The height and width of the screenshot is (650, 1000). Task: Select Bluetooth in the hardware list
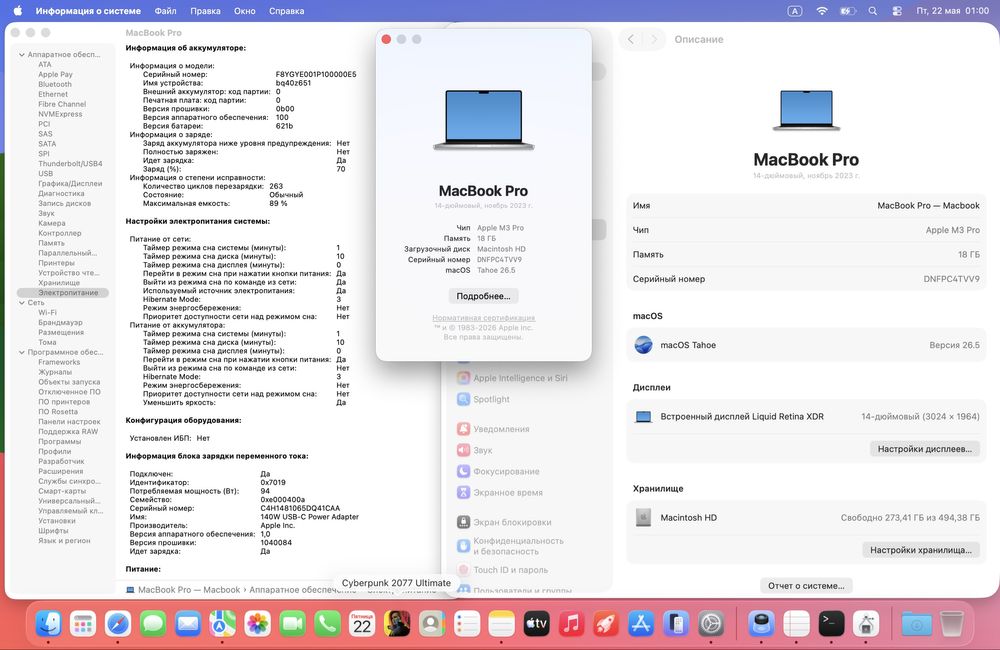point(55,84)
